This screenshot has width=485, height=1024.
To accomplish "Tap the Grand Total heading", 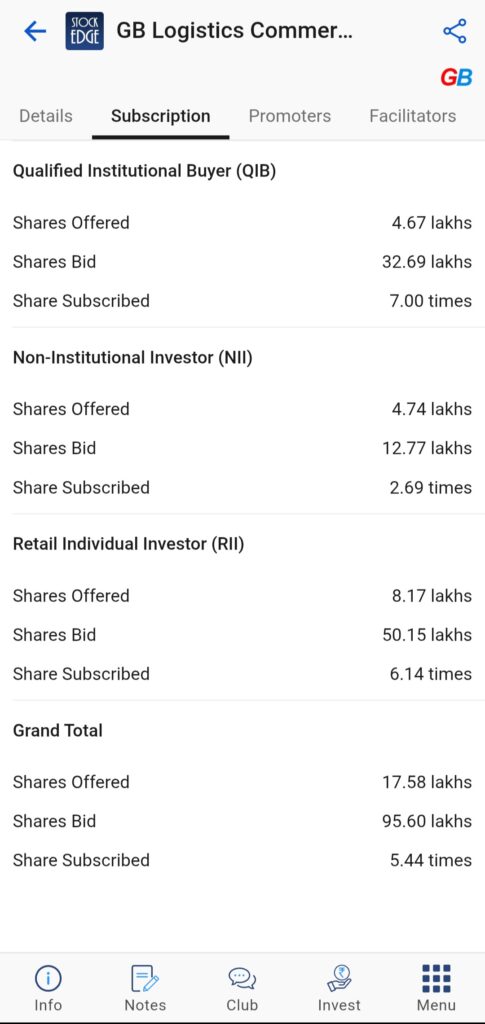I will point(58,730).
